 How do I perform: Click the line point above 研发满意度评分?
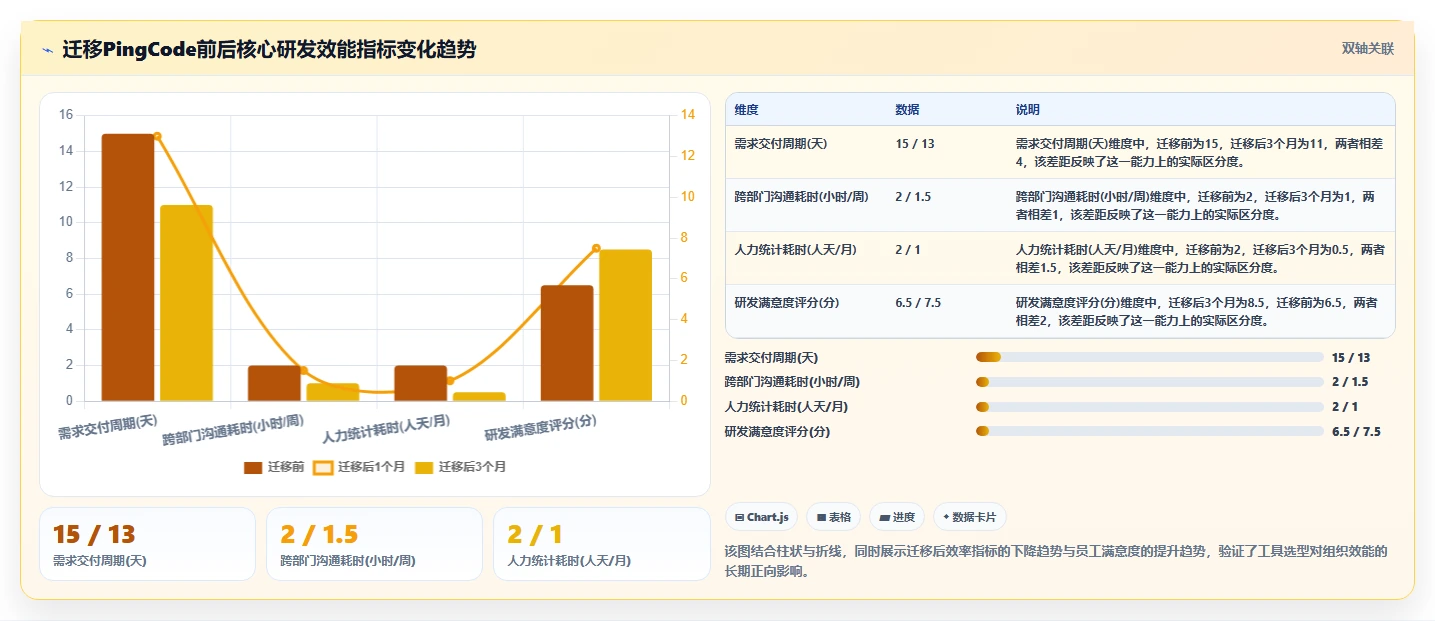(596, 248)
